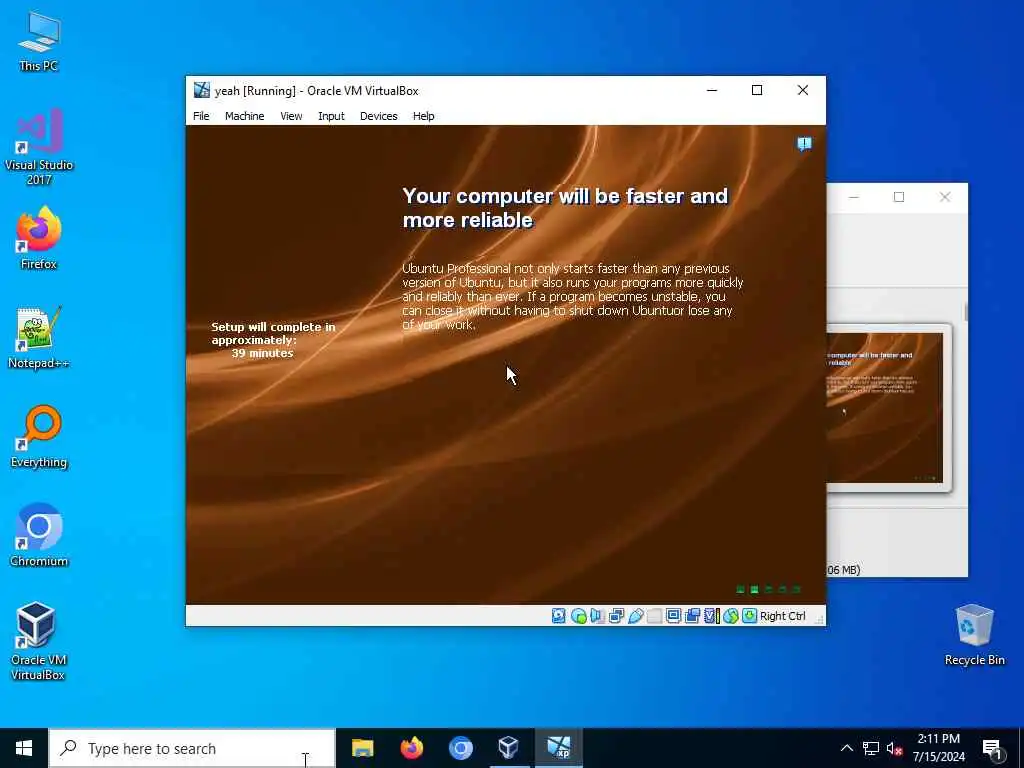Open the clock showing 2:11 PM
Viewport: 1024px width, 768px height.
[x=938, y=748]
